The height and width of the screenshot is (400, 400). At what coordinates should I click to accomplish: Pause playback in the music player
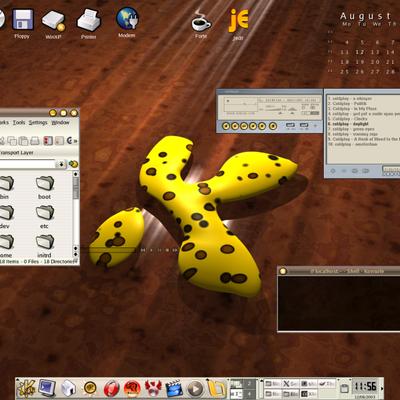click(x=244, y=126)
